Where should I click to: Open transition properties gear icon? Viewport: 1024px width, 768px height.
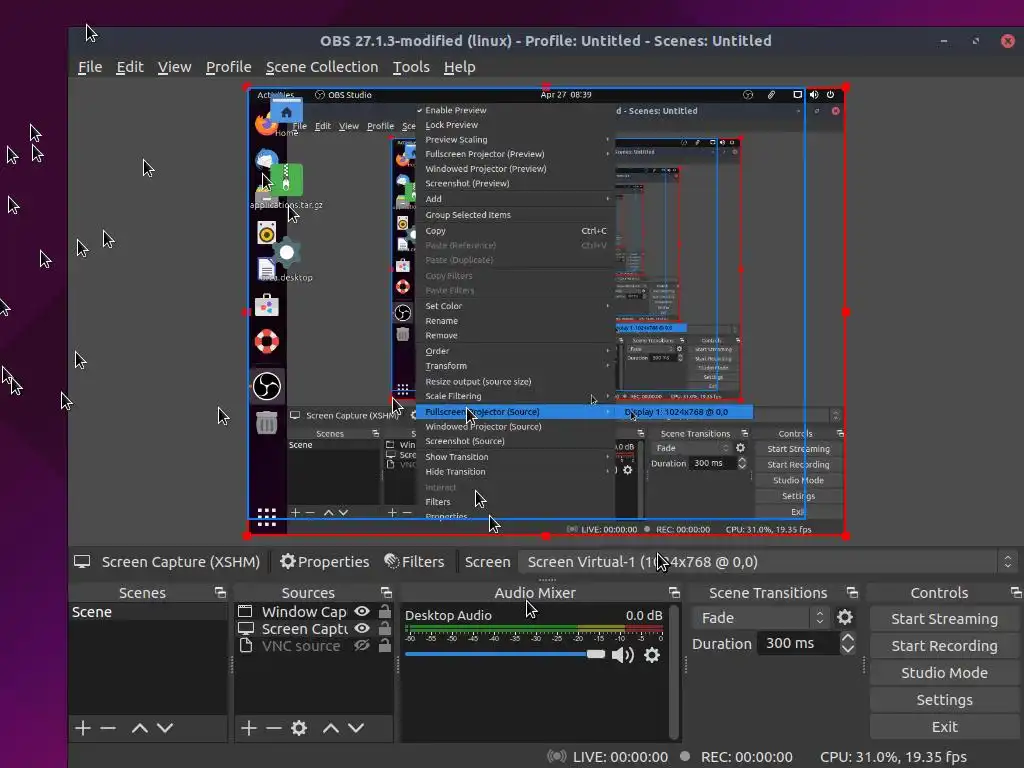[844, 617]
